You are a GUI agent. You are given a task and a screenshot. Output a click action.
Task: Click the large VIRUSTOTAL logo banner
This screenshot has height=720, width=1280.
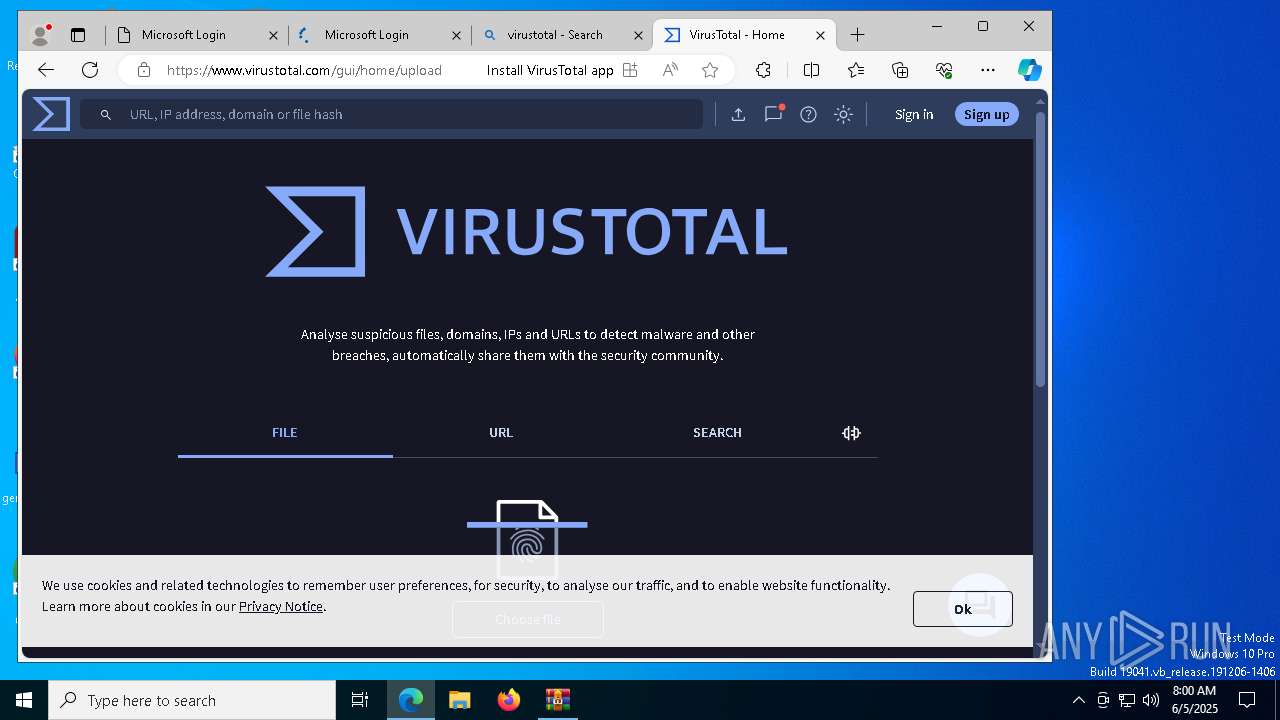click(x=526, y=231)
